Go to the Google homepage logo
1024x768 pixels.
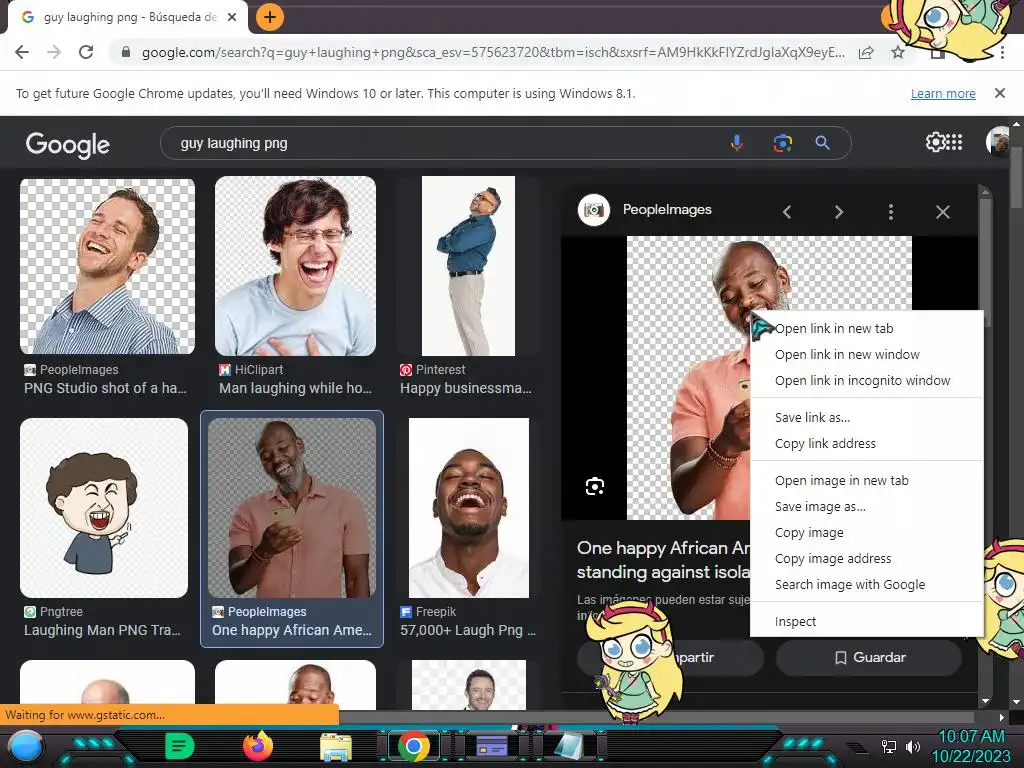(68, 144)
